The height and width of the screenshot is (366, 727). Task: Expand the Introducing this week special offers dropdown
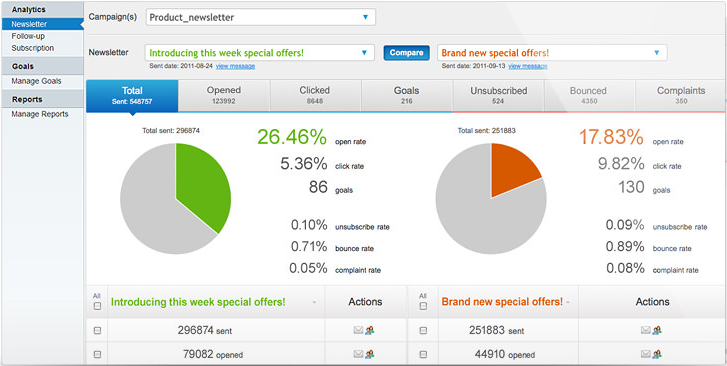[x=260, y=53]
